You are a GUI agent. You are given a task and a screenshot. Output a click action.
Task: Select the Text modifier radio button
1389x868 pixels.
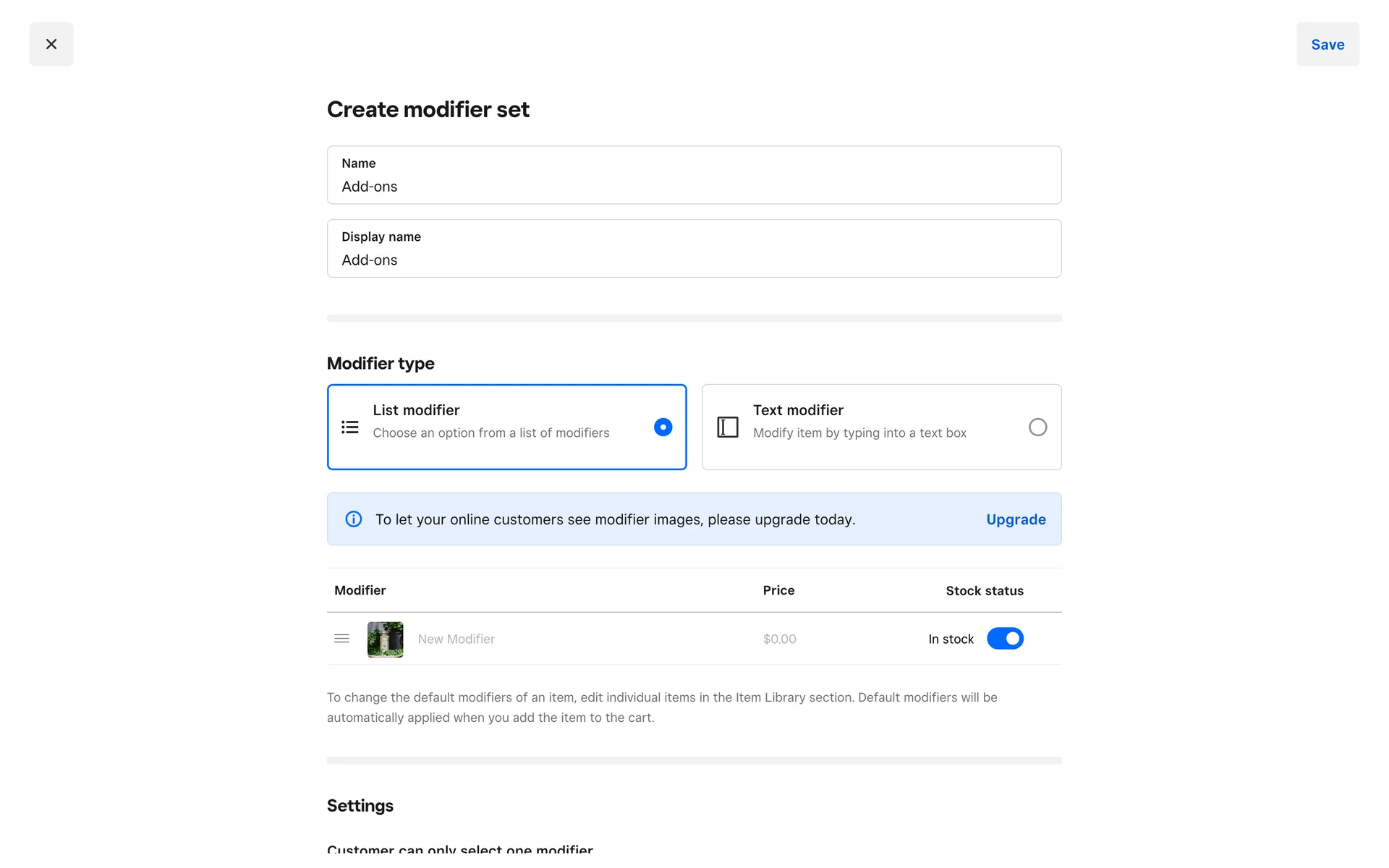(1037, 427)
